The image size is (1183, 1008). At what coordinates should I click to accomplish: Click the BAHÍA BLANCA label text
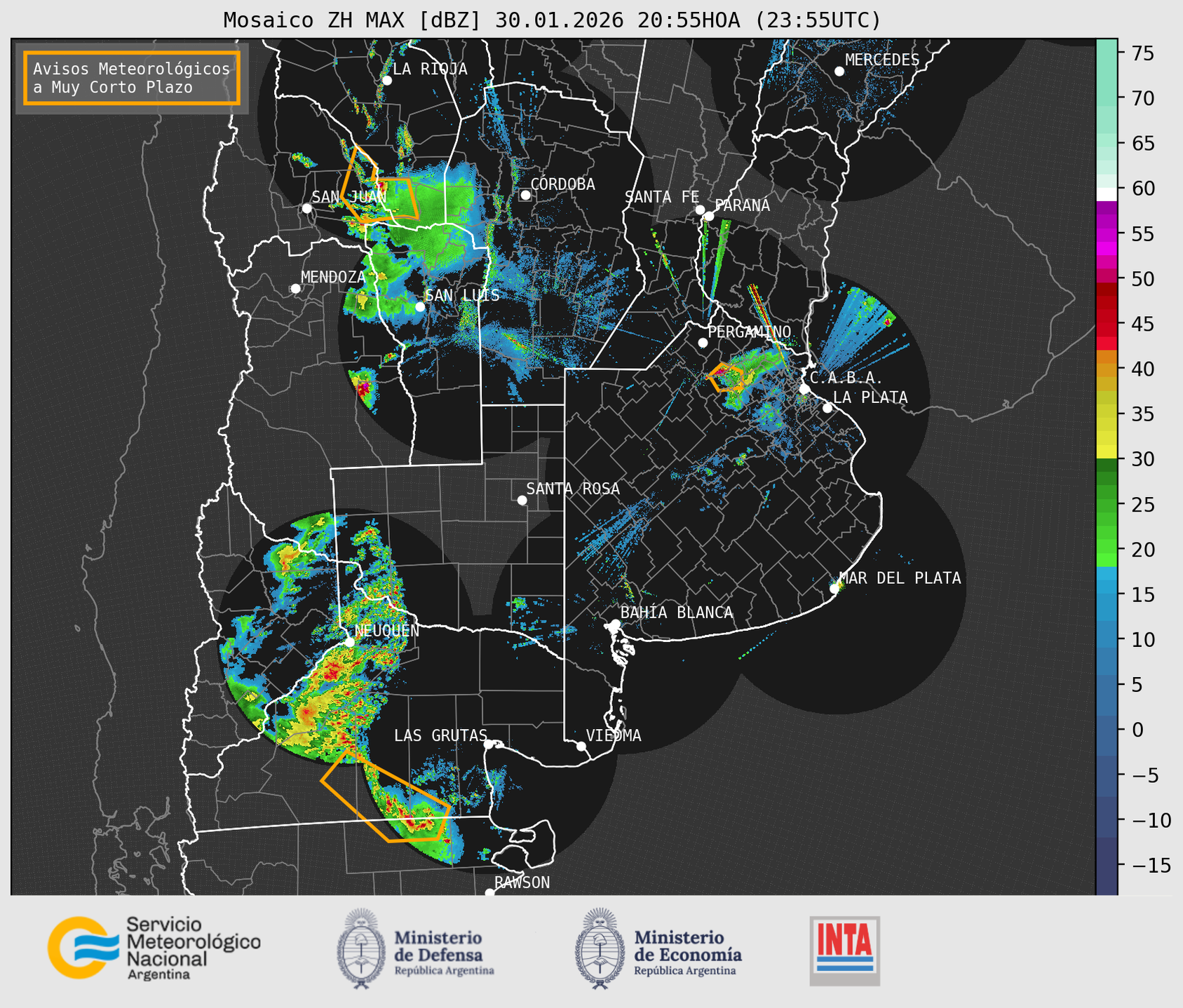[677, 613]
